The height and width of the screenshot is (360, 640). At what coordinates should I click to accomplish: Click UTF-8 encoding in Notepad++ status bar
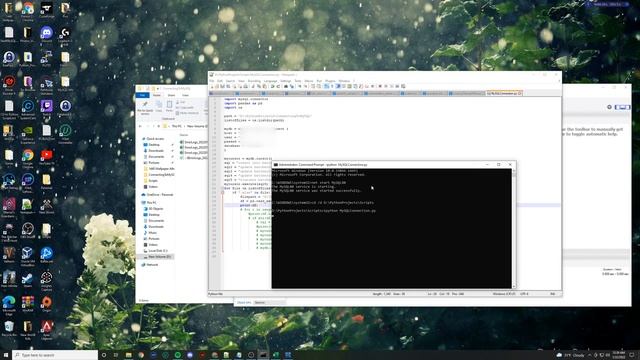[x=524, y=293]
